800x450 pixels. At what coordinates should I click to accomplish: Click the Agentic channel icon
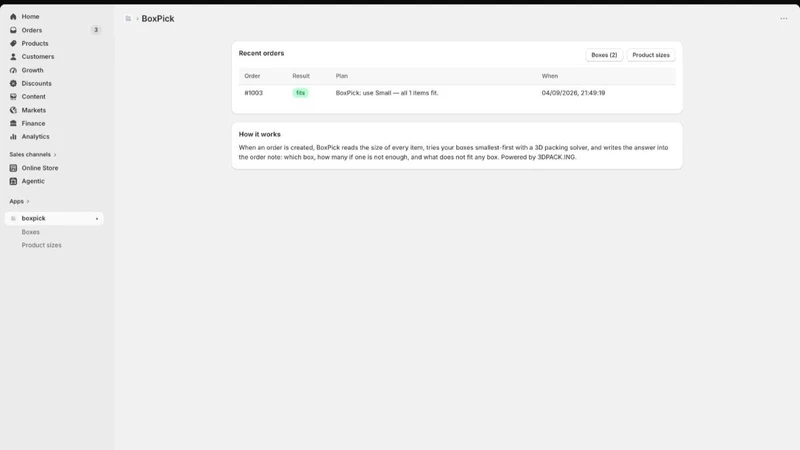click(13, 181)
